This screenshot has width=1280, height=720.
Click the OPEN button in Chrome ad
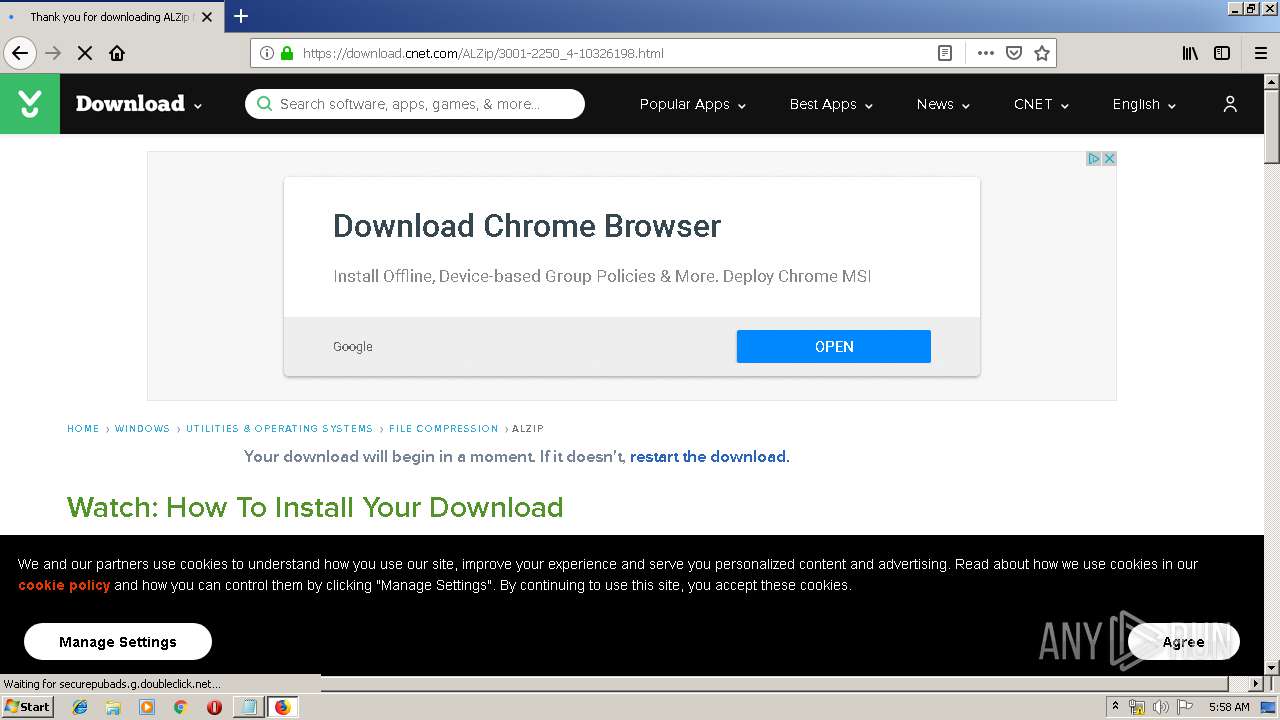(834, 346)
